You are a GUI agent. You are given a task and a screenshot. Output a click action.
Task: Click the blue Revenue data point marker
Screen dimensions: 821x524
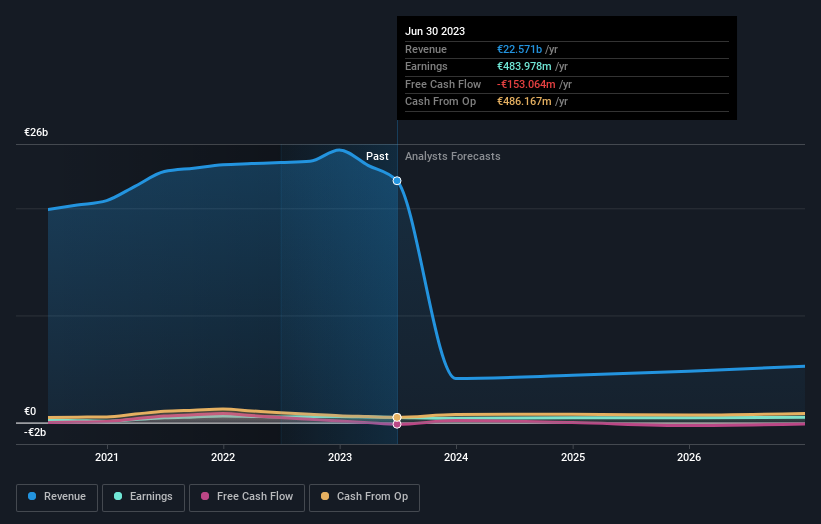[397, 181]
